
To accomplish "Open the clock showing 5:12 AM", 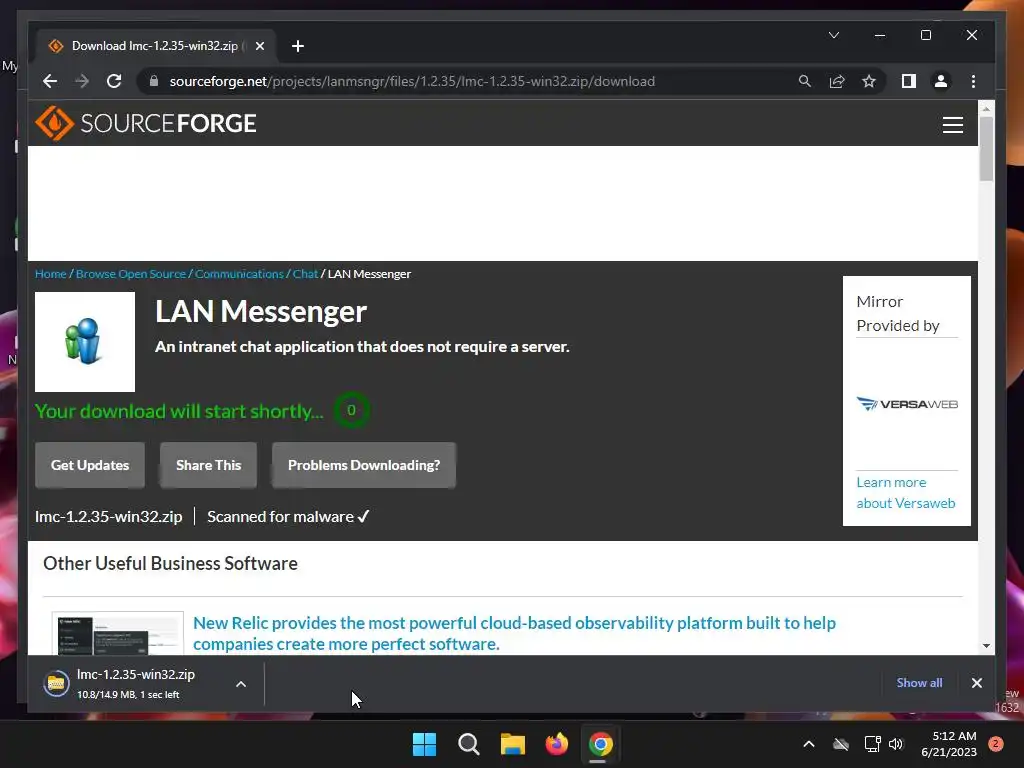I will point(949,744).
